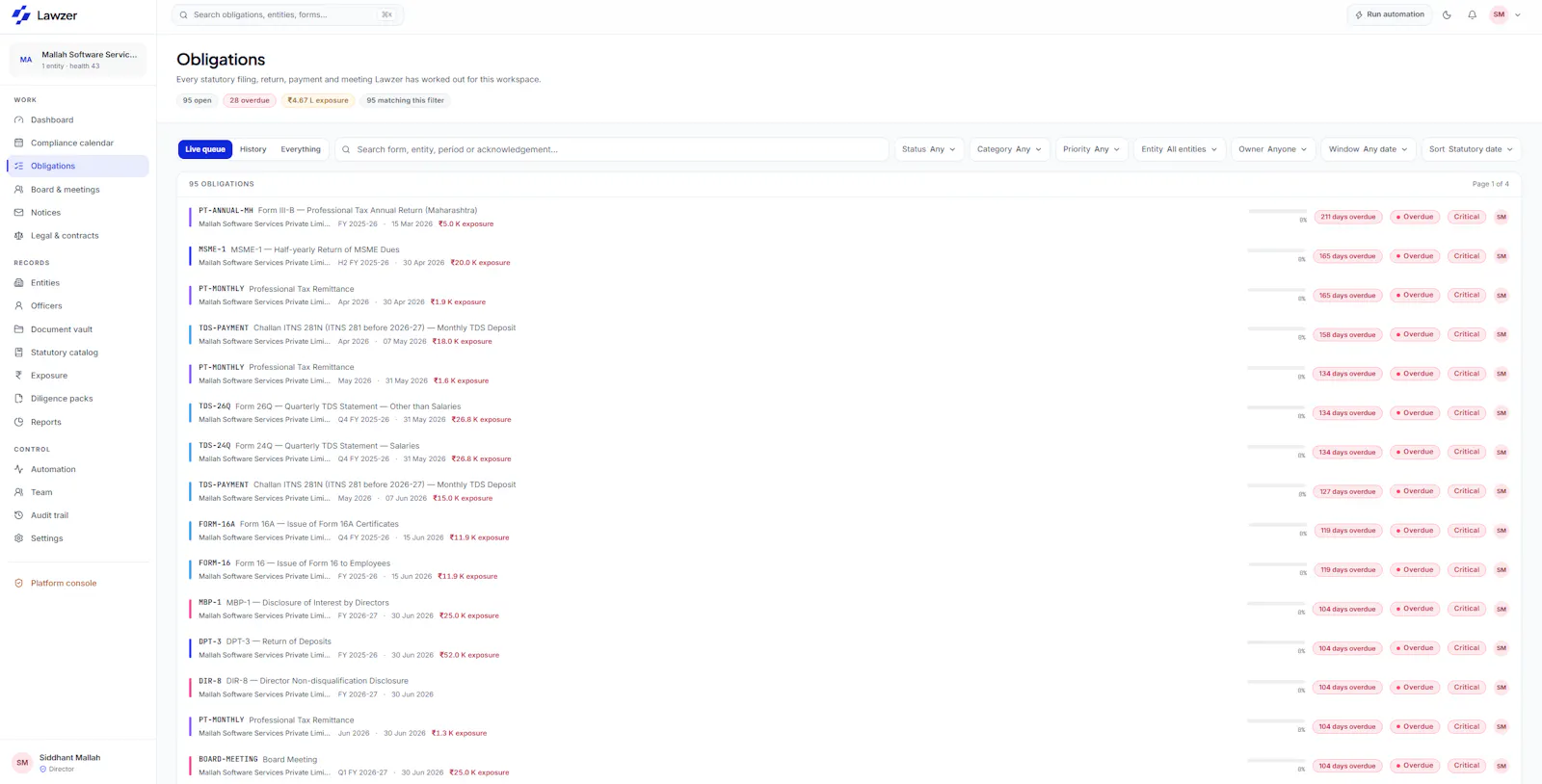Switch to the Everything tab

[x=301, y=149]
